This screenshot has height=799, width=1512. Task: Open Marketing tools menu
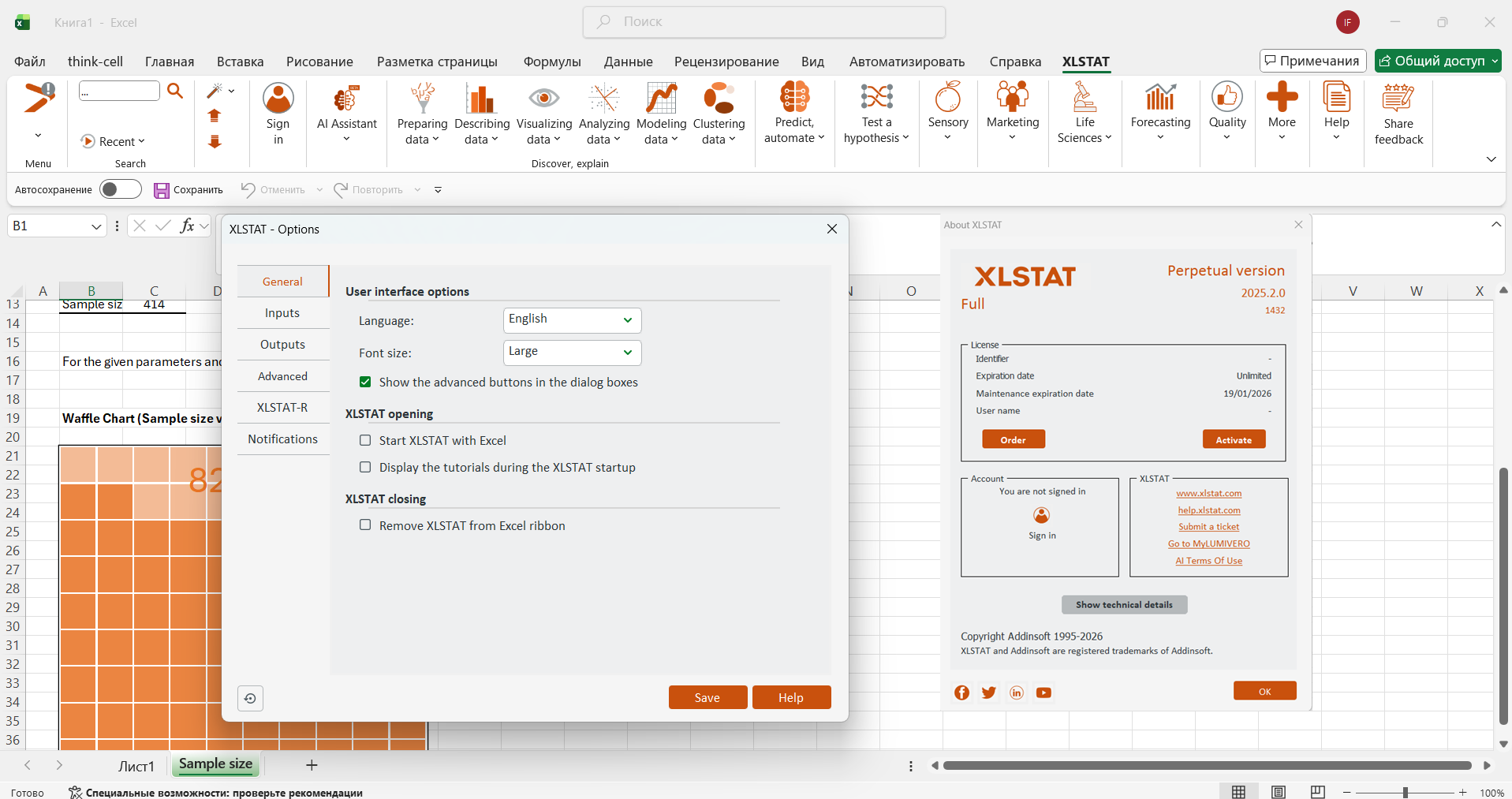pos(1013,113)
